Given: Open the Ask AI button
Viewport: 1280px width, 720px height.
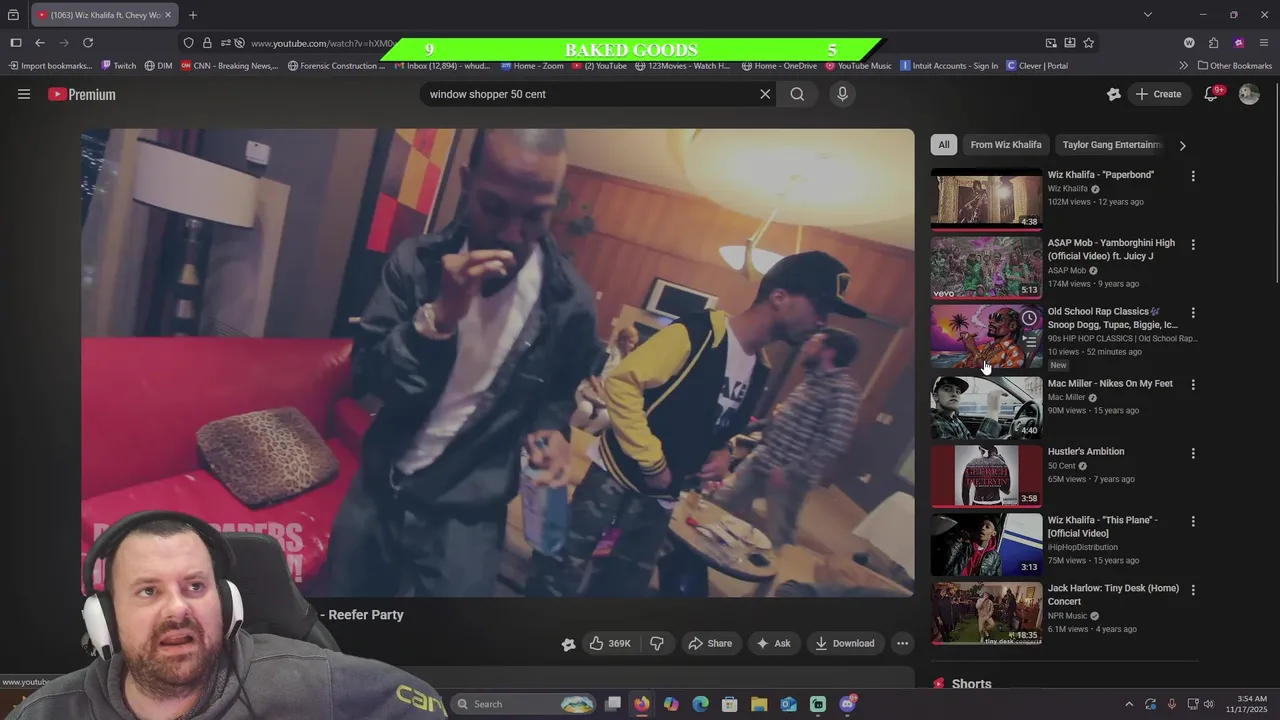Looking at the screenshot, I should (773, 643).
